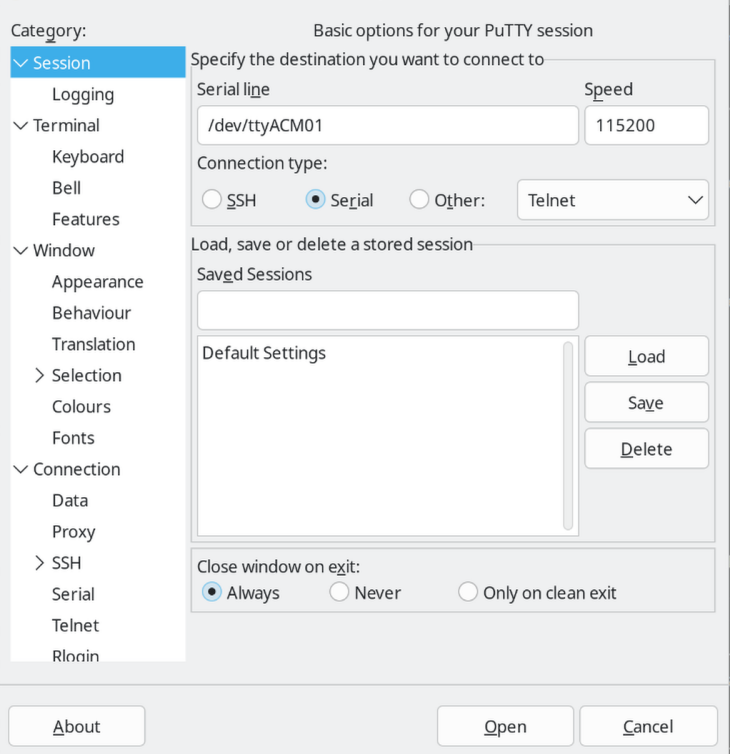Expand the SSH category tree node
The width and height of the screenshot is (730, 754).
40,563
